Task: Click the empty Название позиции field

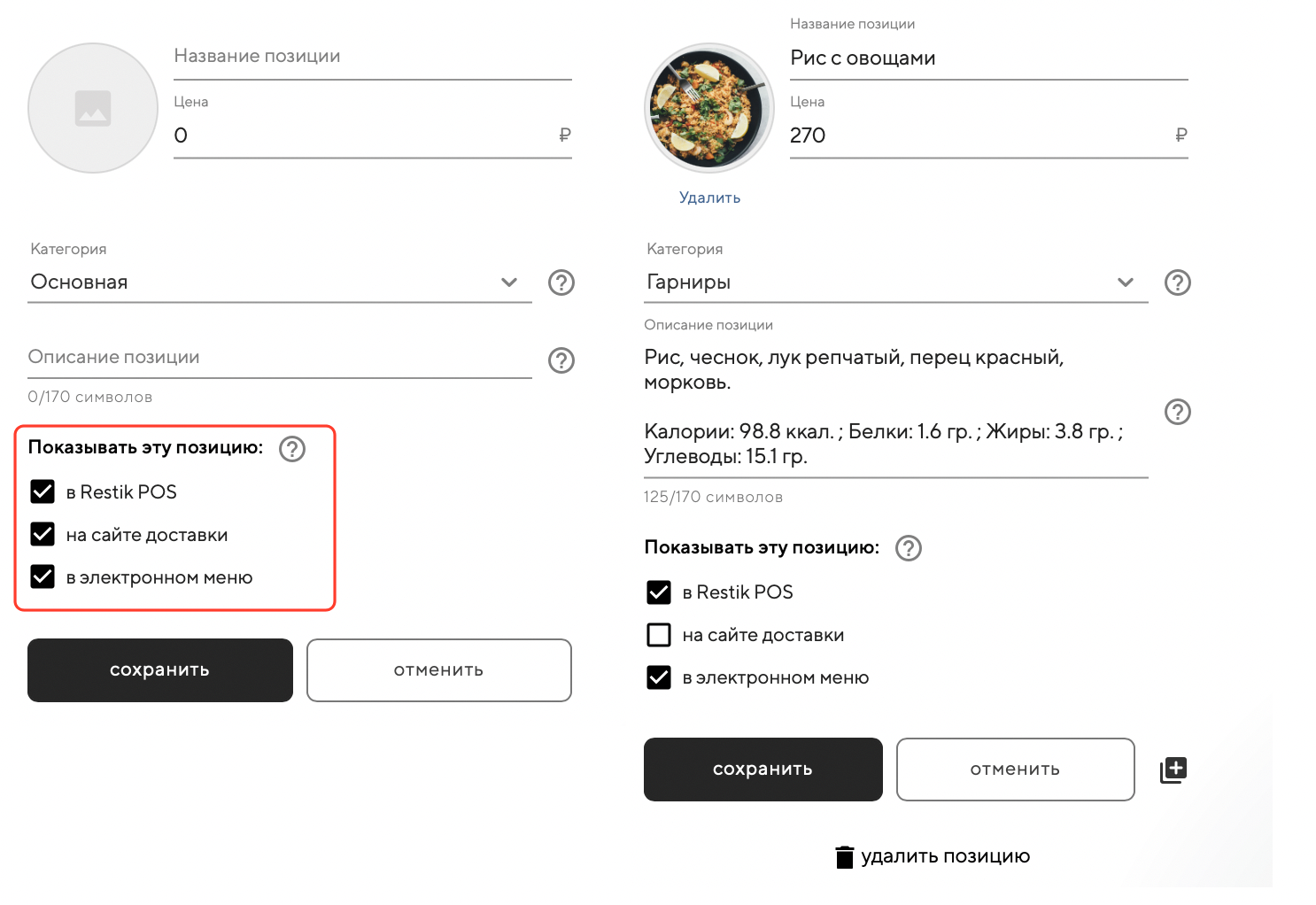Action: 372,57
